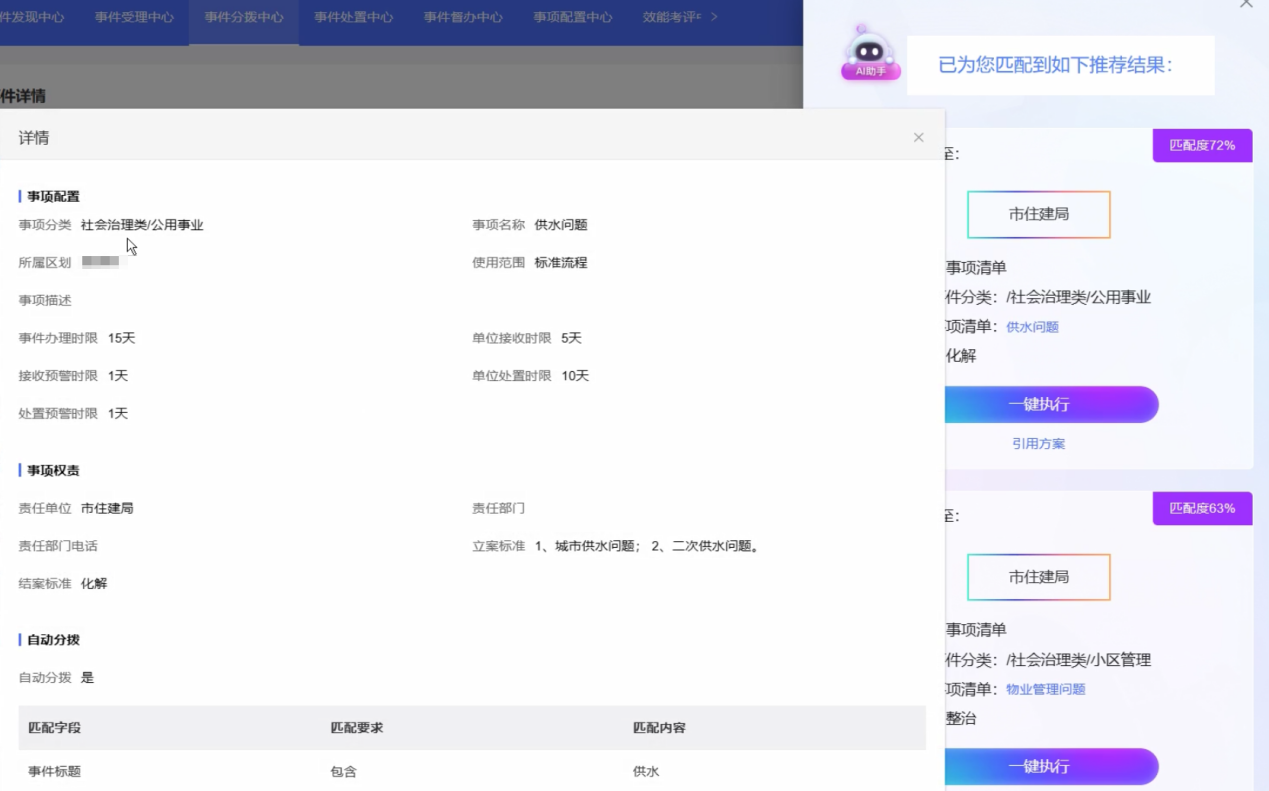Close the 详情 dialog

coord(918,138)
